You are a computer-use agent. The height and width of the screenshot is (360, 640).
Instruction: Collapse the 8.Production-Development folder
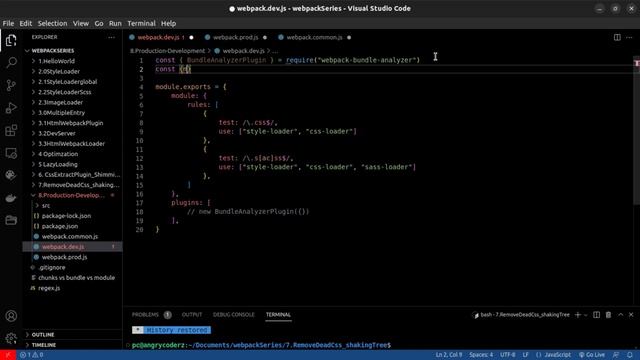(71, 195)
